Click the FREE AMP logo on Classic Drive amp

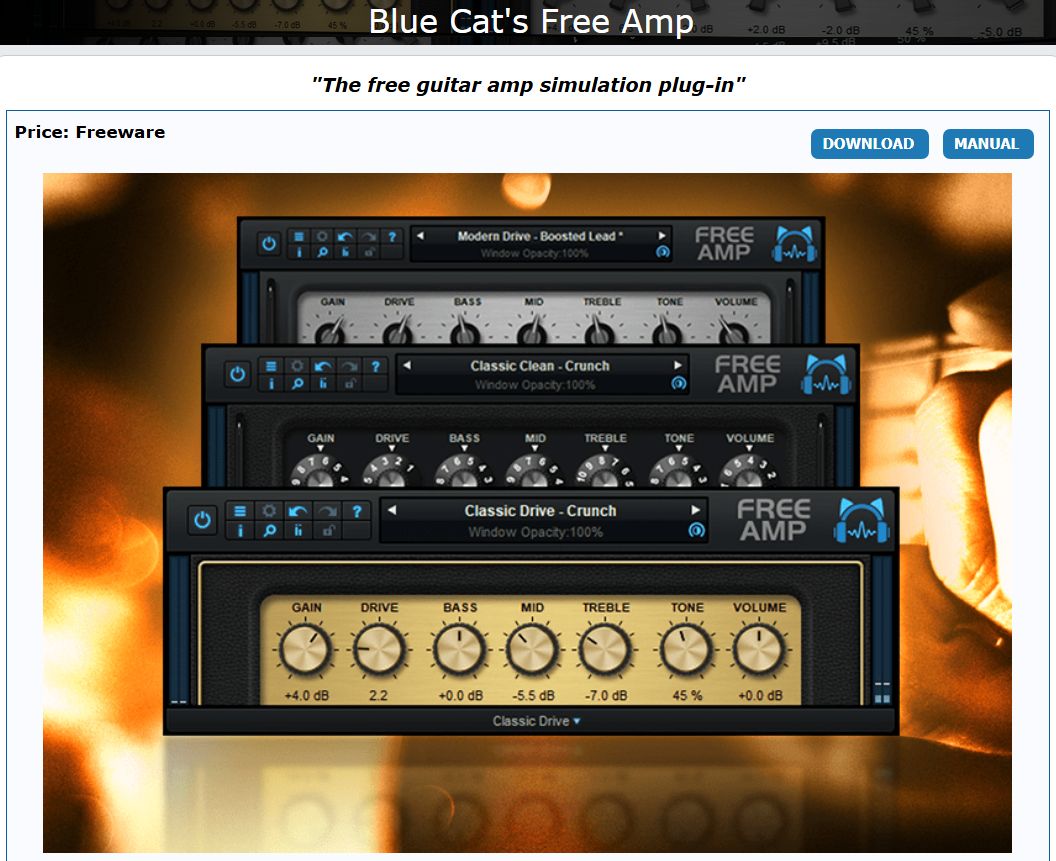click(773, 520)
